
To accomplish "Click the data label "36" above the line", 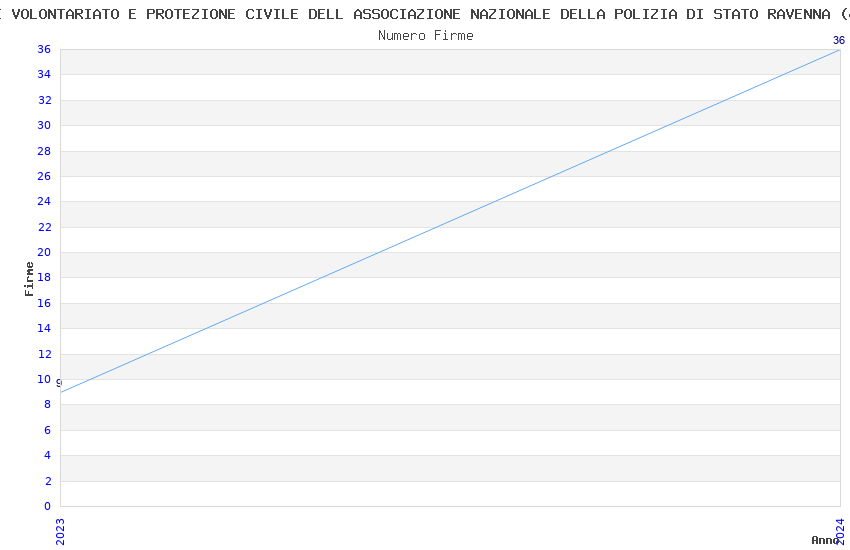I will tap(838, 41).
